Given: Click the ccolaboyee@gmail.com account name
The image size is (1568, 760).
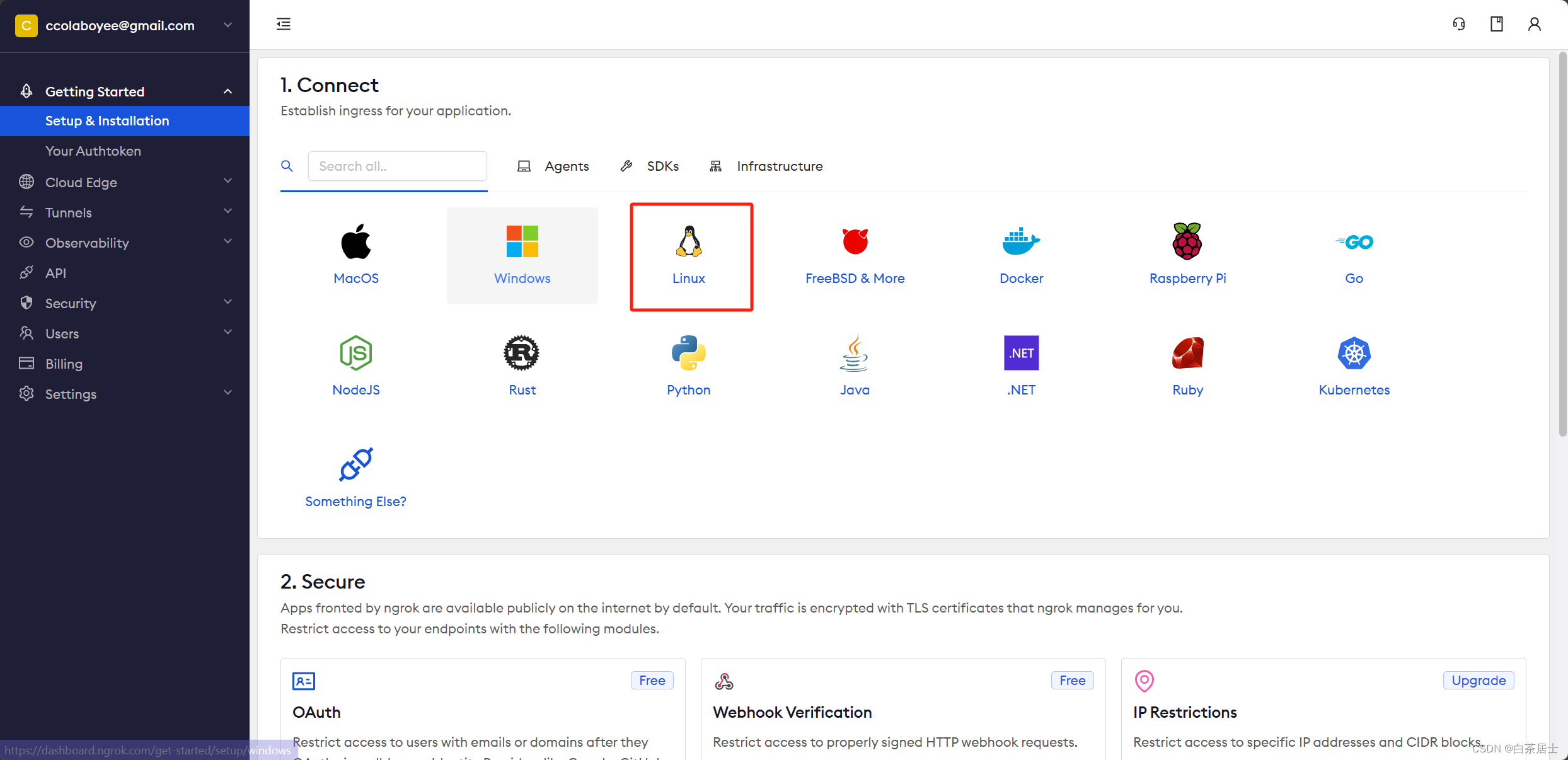Looking at the screenshot, I should point(120,26).
